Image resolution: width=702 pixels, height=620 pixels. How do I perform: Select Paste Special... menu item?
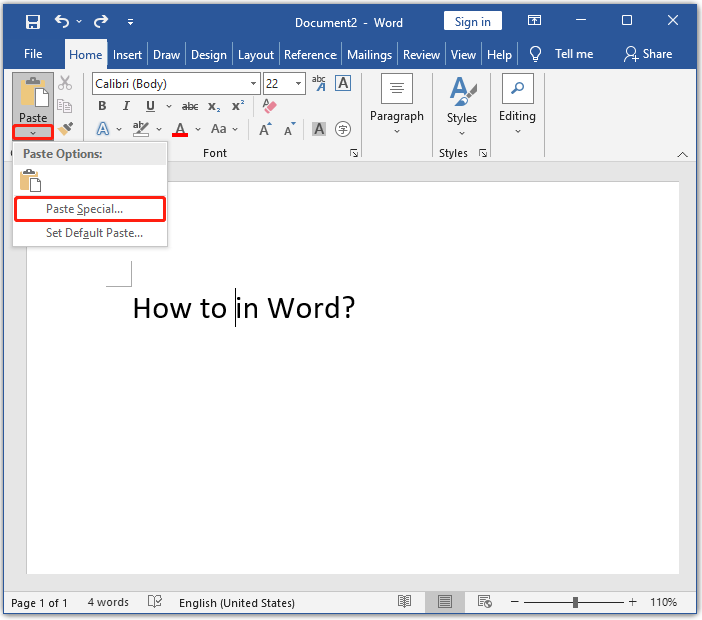click(90, 209)
